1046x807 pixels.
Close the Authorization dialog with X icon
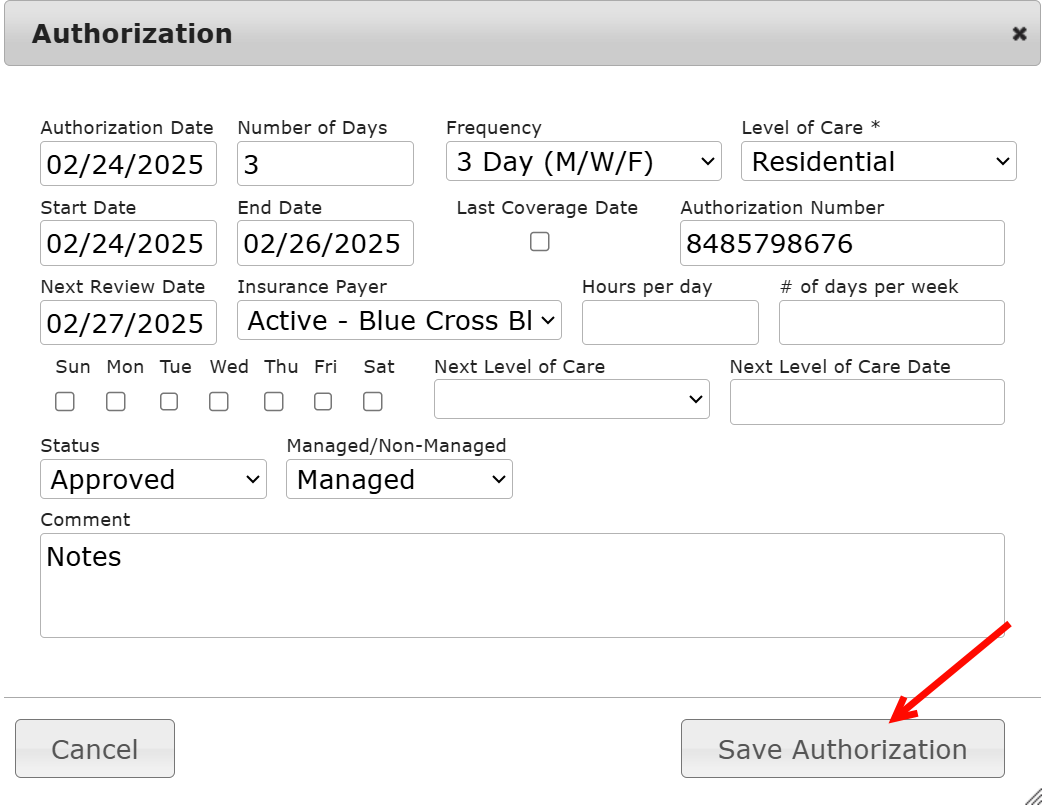pos(1019,34)
